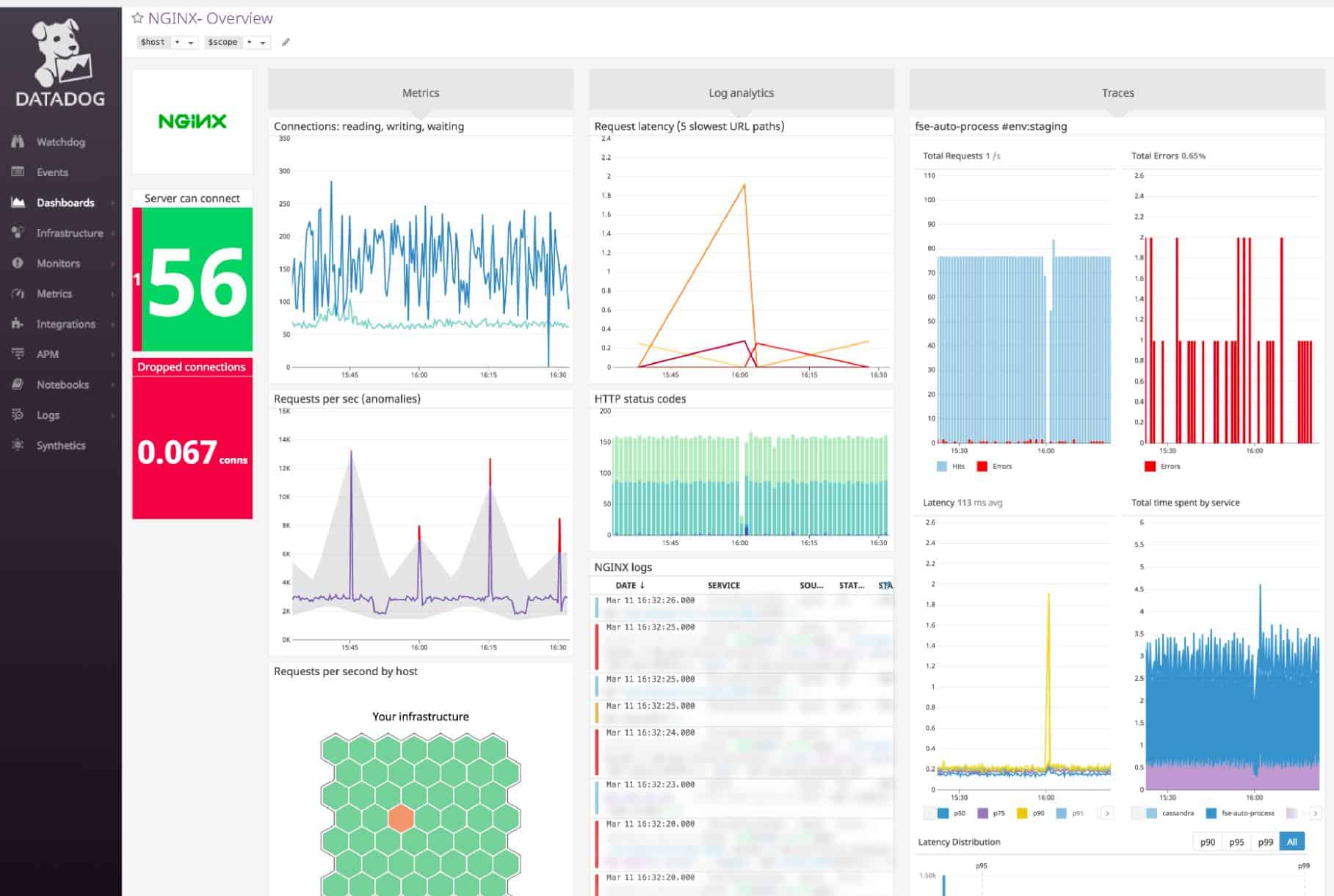The image size is (1334, 896).
Task: Click the Datadog dog logo
Action: click(x=61, y=51)
